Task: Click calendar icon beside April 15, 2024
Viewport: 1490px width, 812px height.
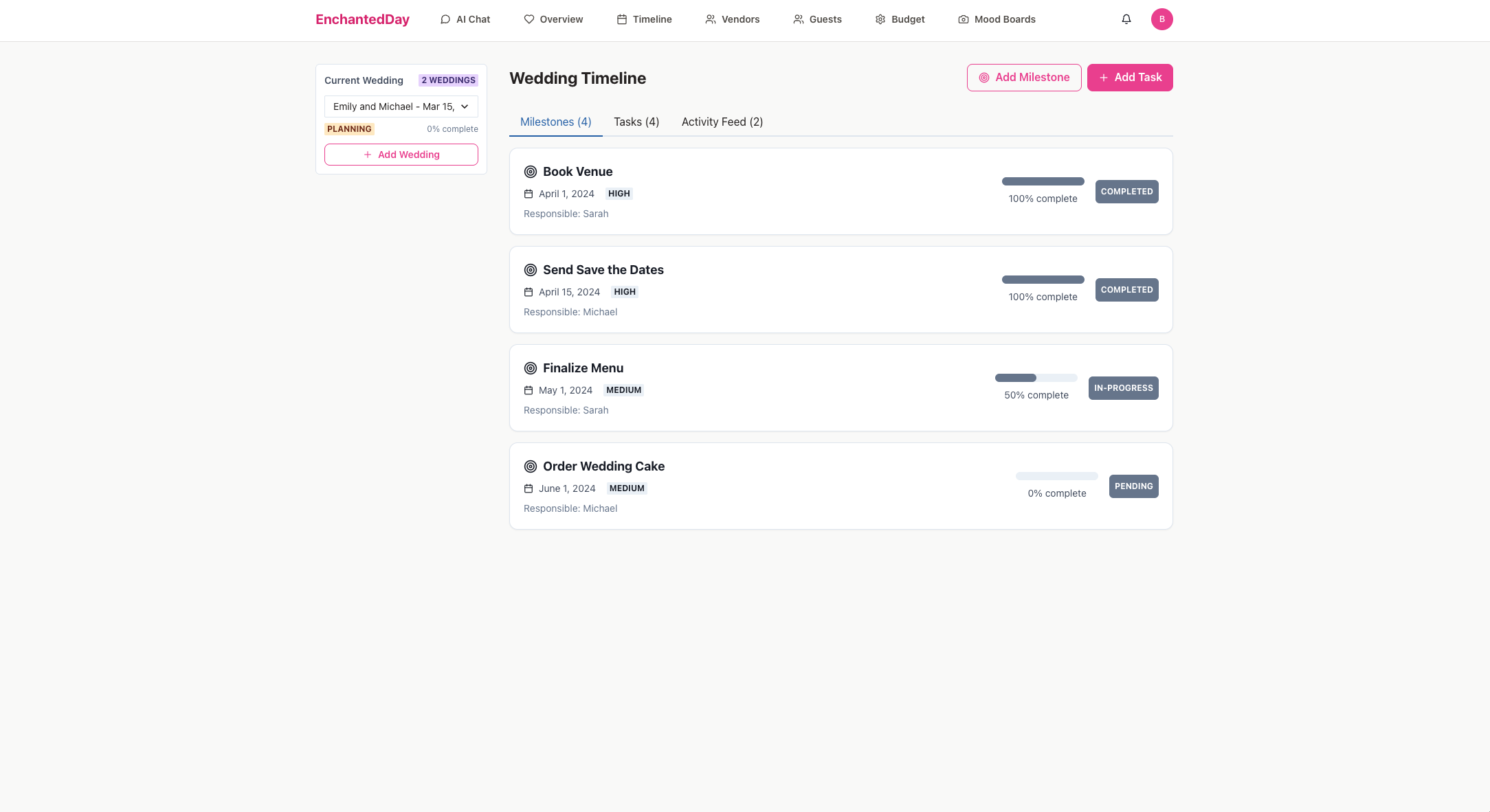Action: [529, 292]
